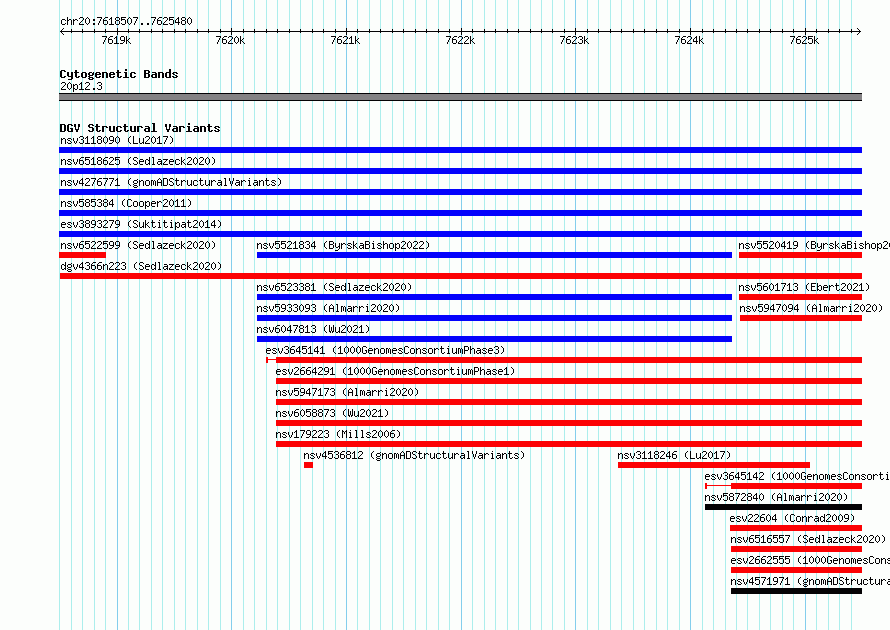Click the nsv585384 (Cooper2011) label
The image size is (890, 630).
(x=126, y=203)
